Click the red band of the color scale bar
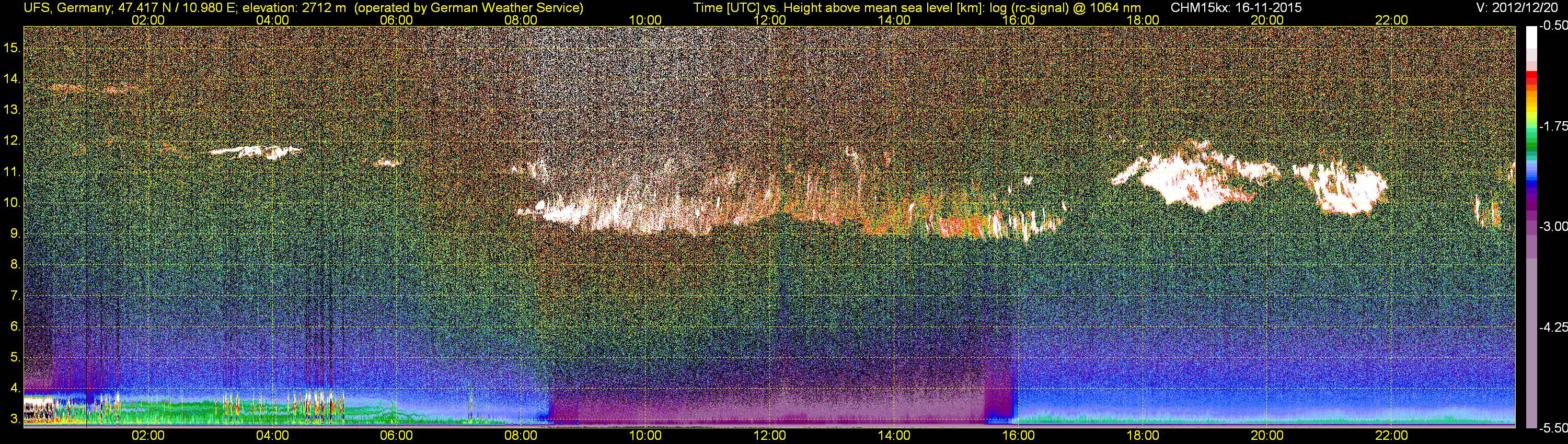The height and width of the screenshot is (444, 1568). [x=1531, y=77]
